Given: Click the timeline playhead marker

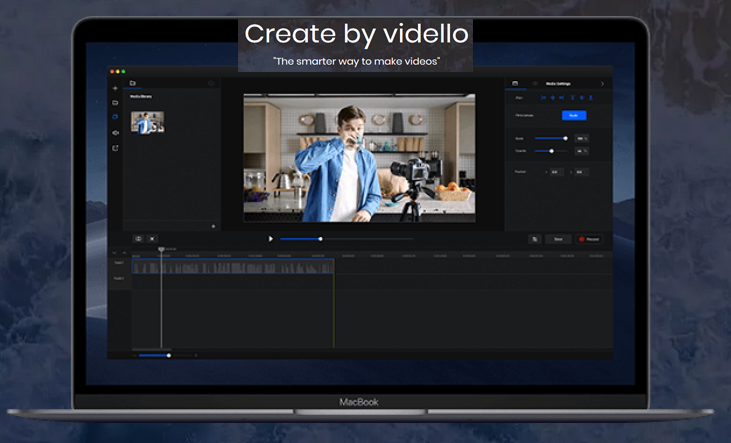Looking at the screenshot, I should (x=161, y=249).
